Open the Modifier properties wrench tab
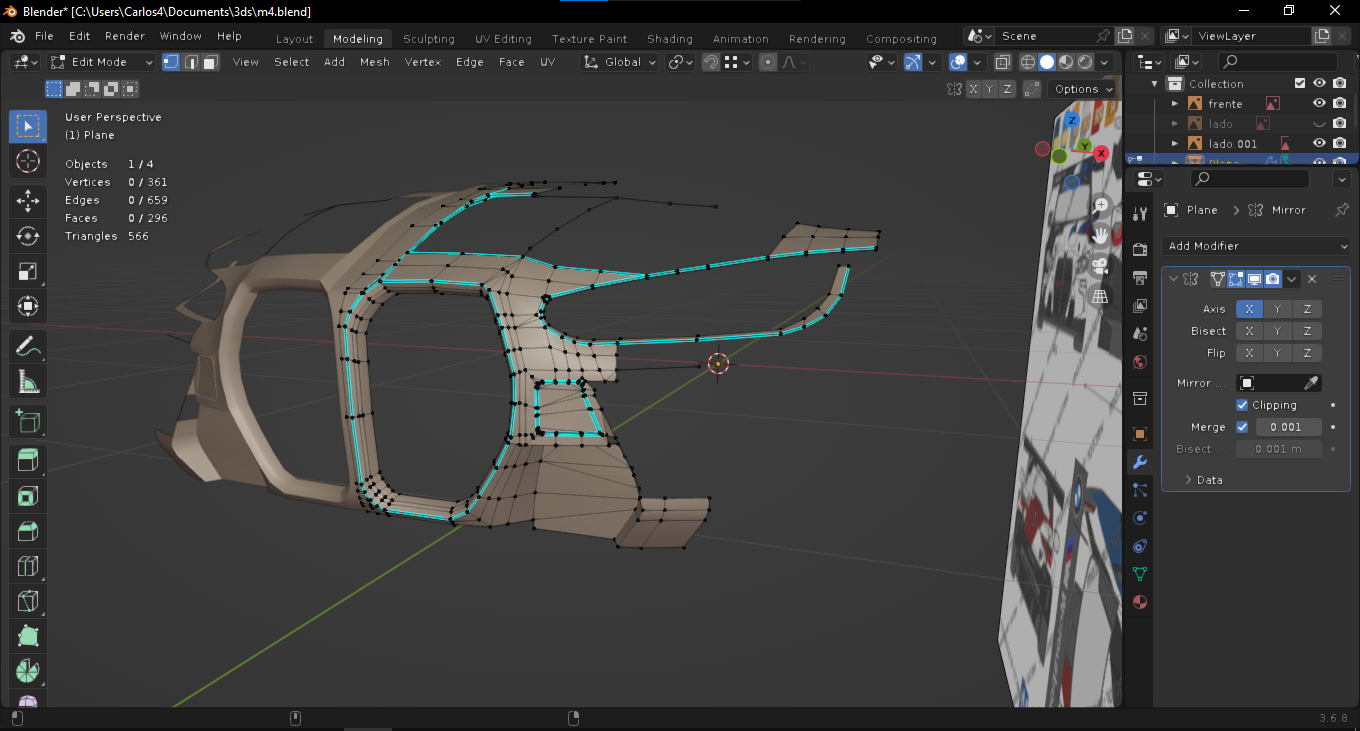Screen dimensions: 1360x731 coord(1139,462)
